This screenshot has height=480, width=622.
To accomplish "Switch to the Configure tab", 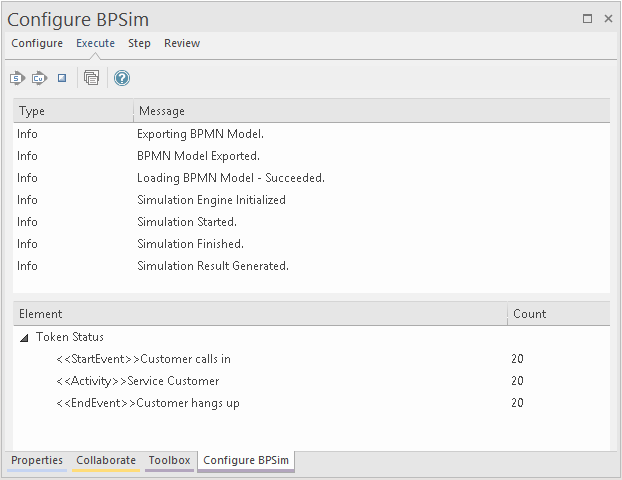I will pos(37,43).
